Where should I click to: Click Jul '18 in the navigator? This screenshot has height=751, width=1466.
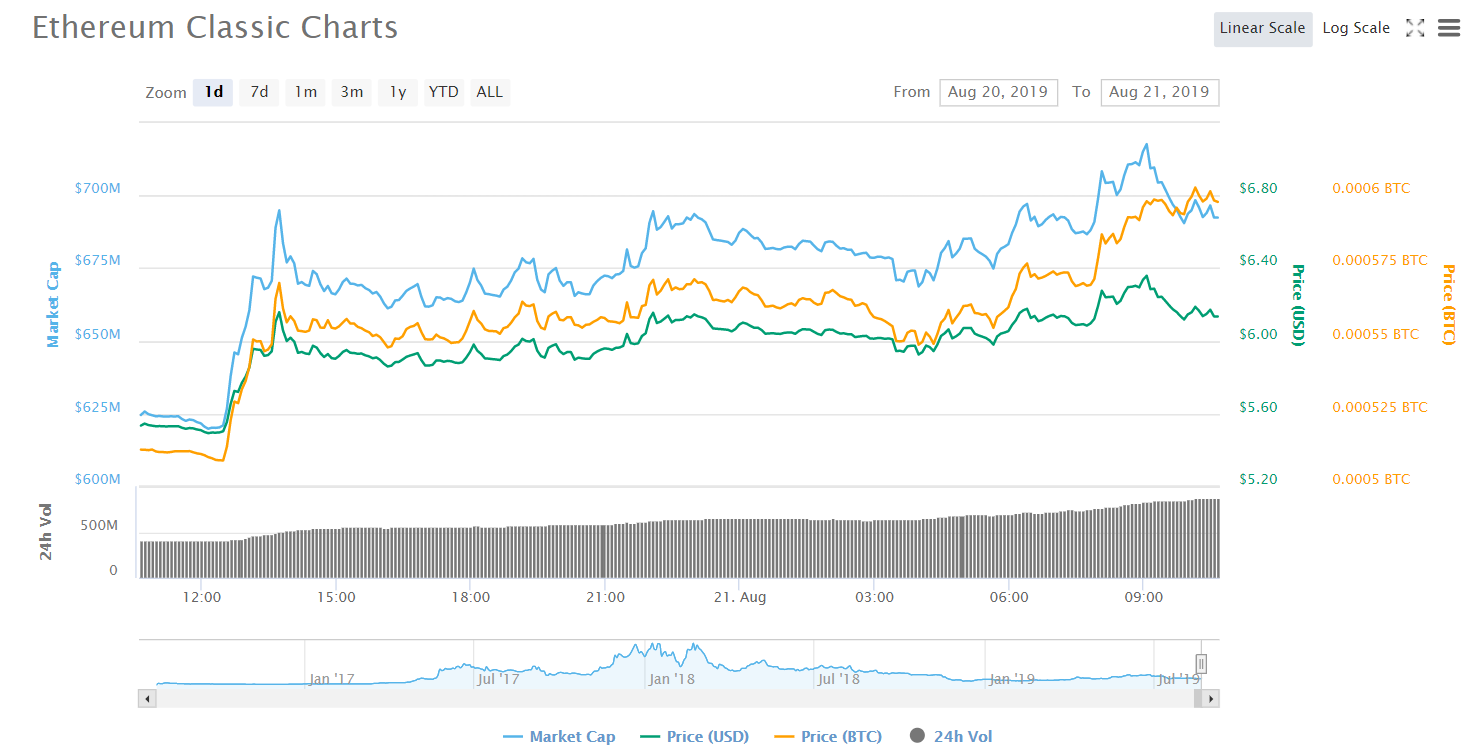tap(839, 679)
